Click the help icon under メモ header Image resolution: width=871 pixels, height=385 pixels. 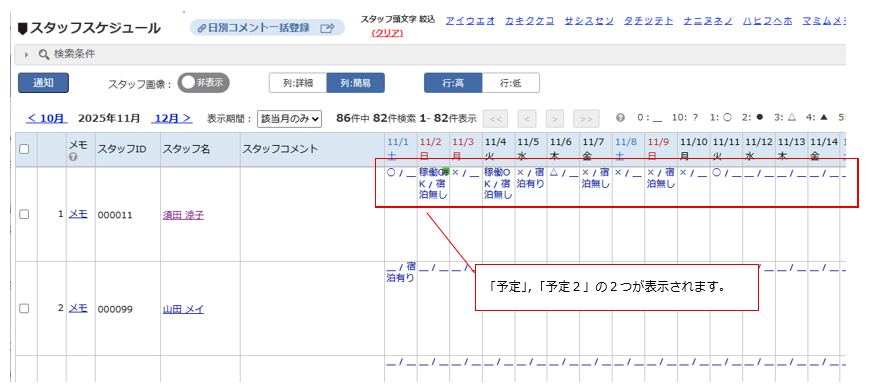pyautogui.click(x=72, y=157)
